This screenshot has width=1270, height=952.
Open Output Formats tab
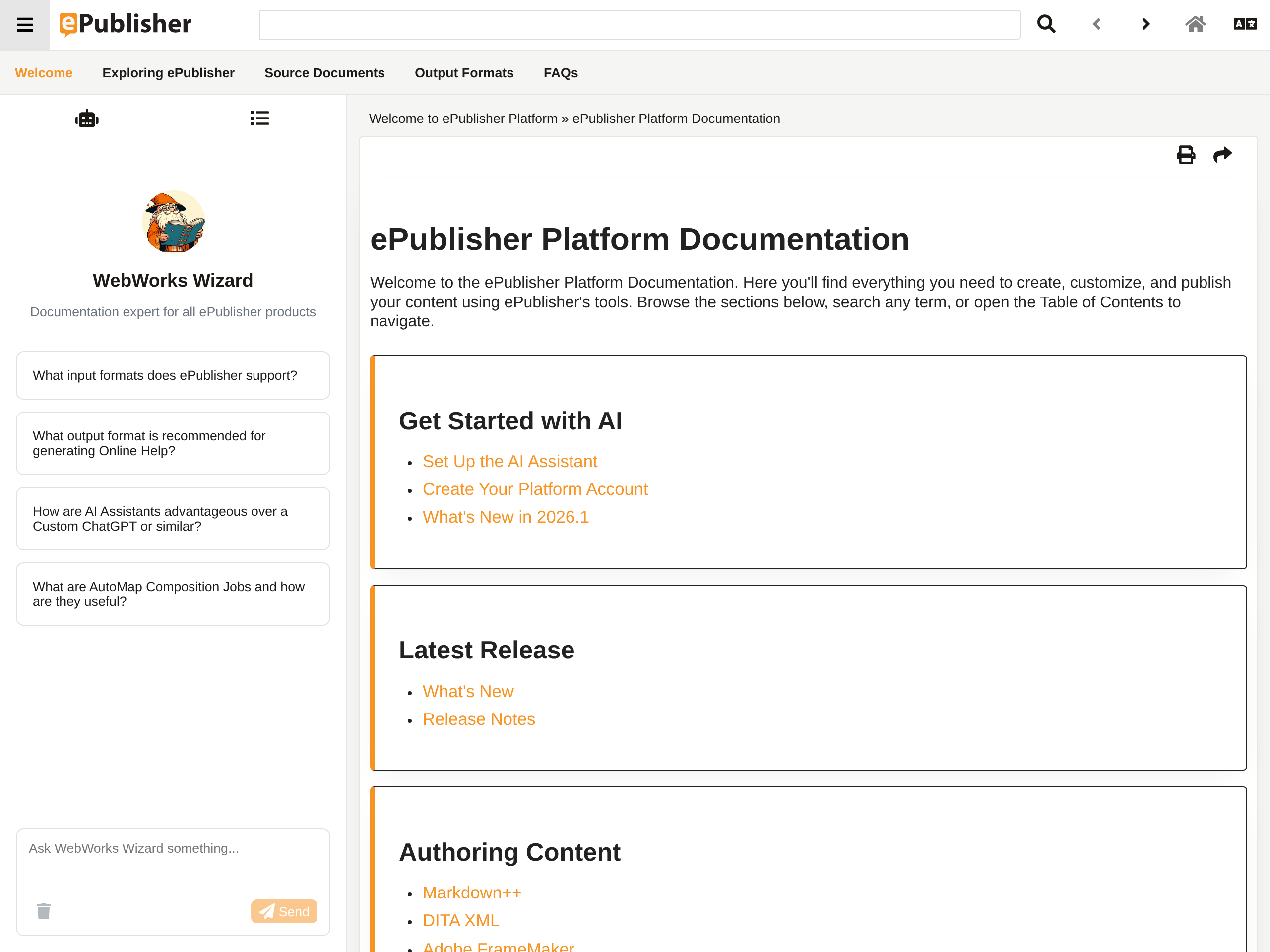pyautogui.click(x=464, y=73)
